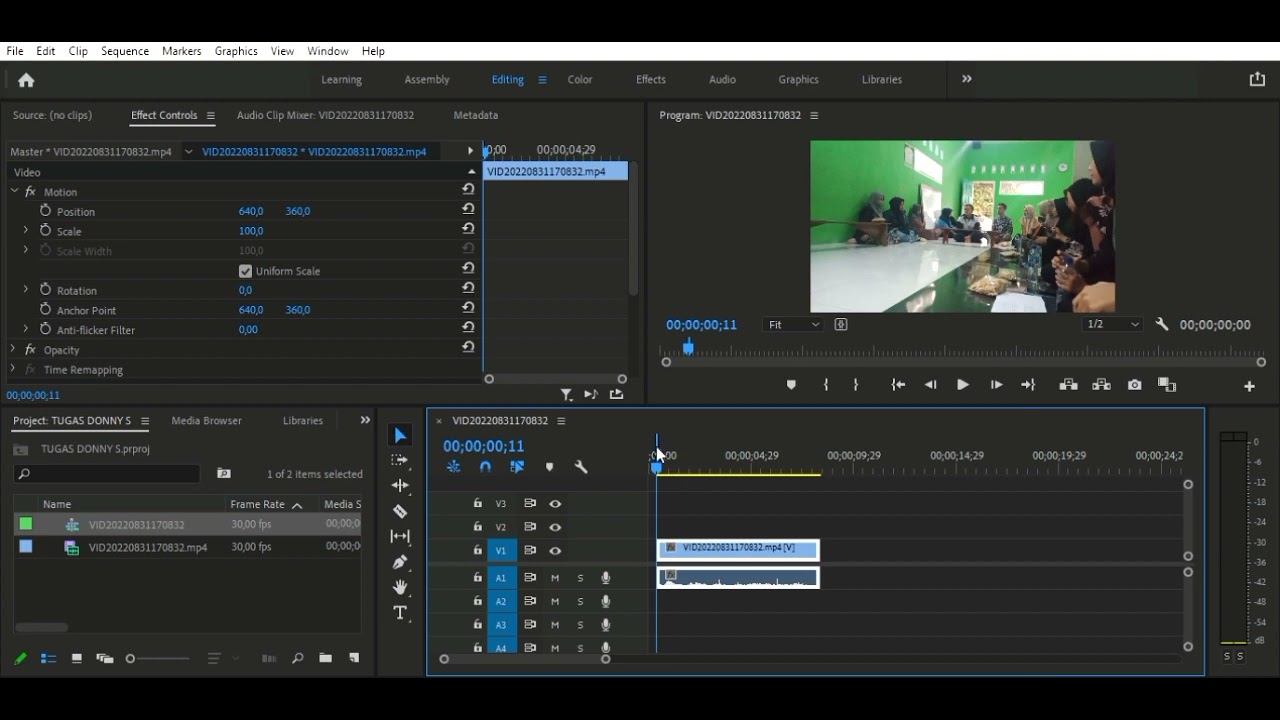Expand Time Remapping effect
This screenshot has height=720, width=1280.
13,369
